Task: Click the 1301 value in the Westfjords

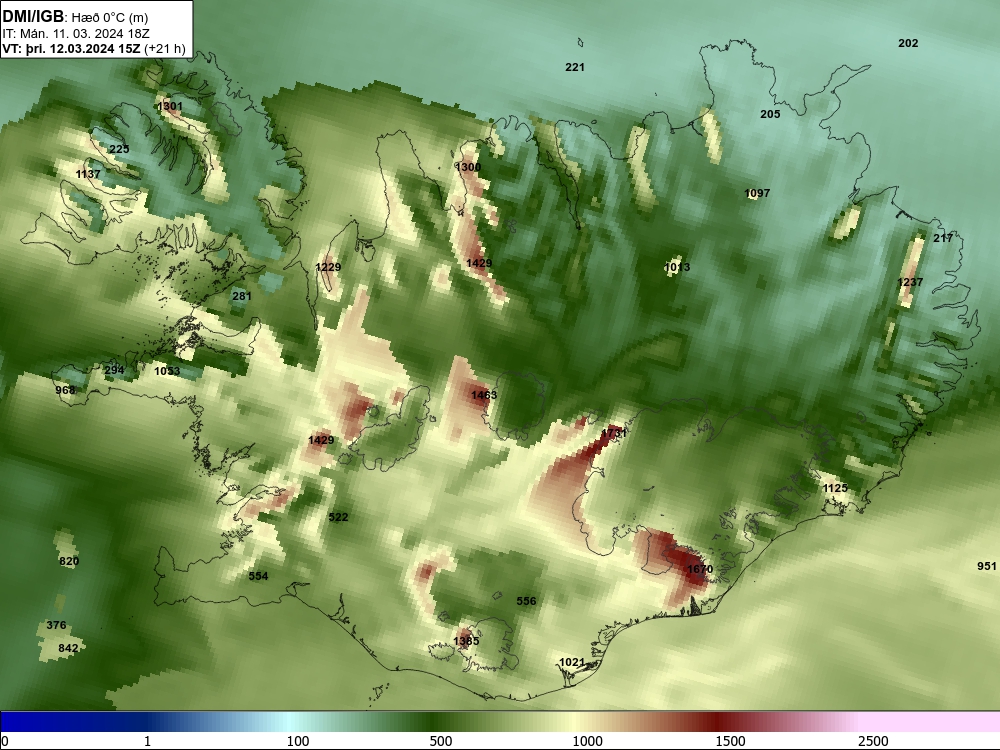Action: (x=170, y=107)
